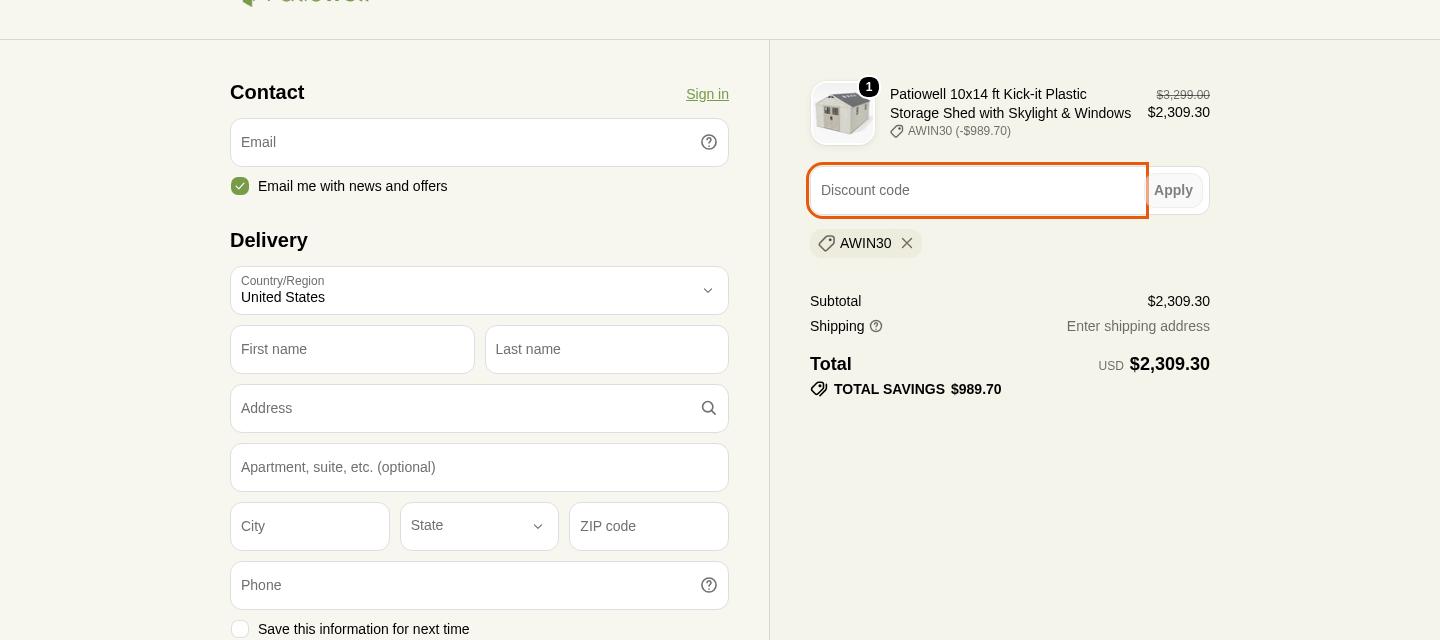Click the Patiowell Storage Shed product name
This screenshot has height=640, width=1440.
(1010, 103)
